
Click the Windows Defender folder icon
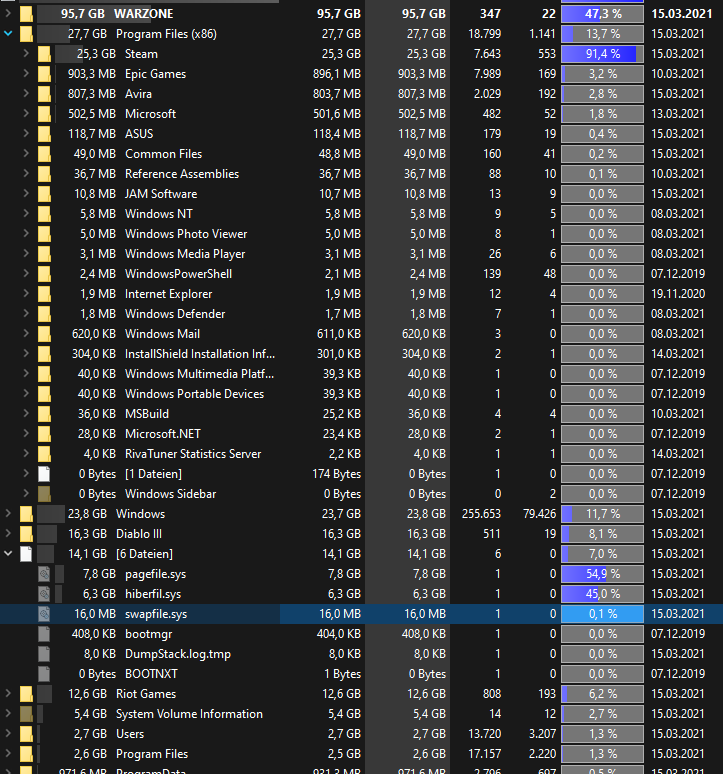click(44, 314)
